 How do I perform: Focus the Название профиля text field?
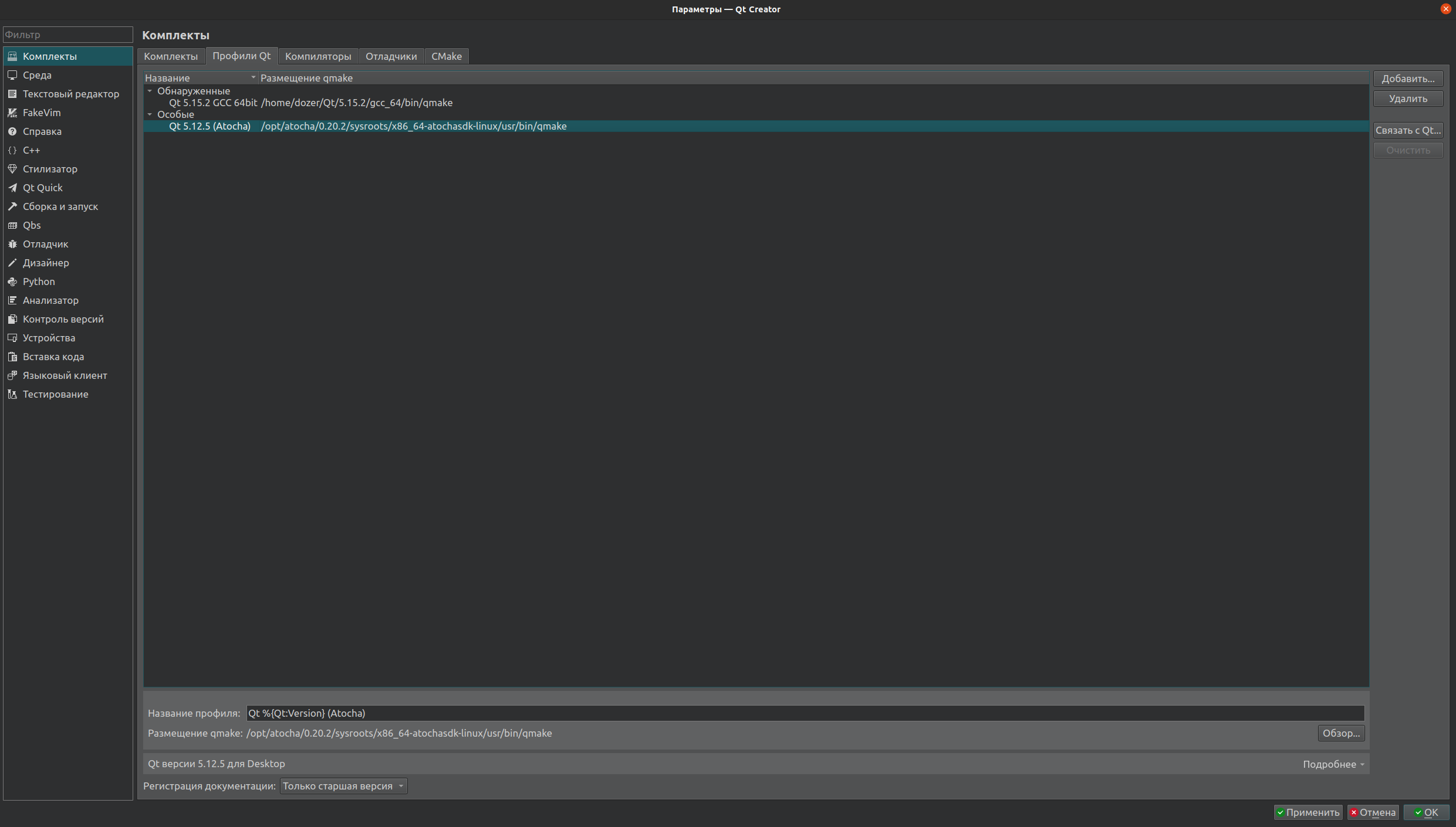point(805,713)
